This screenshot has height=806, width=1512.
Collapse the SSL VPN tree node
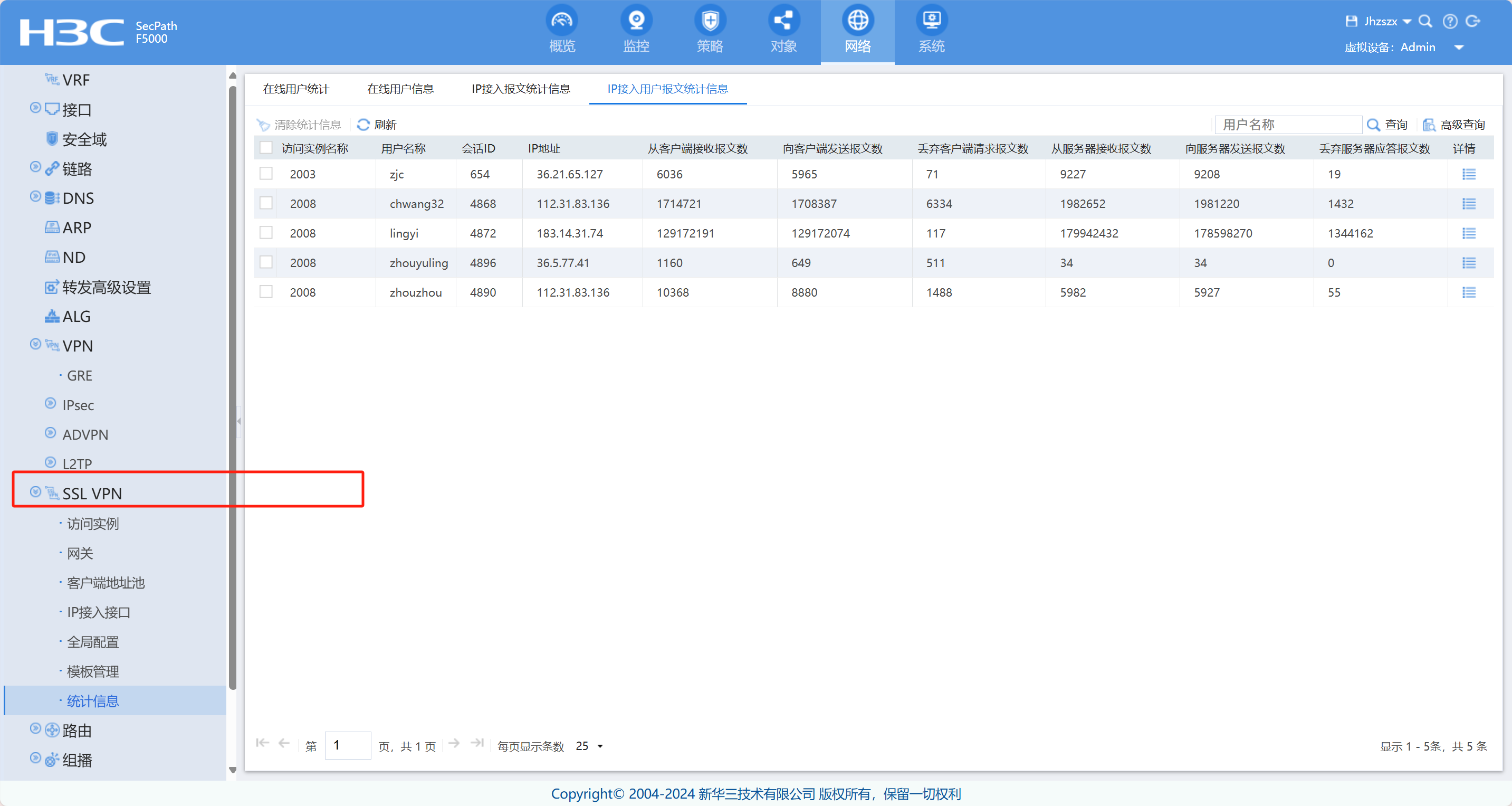click(x=35, y=492)
